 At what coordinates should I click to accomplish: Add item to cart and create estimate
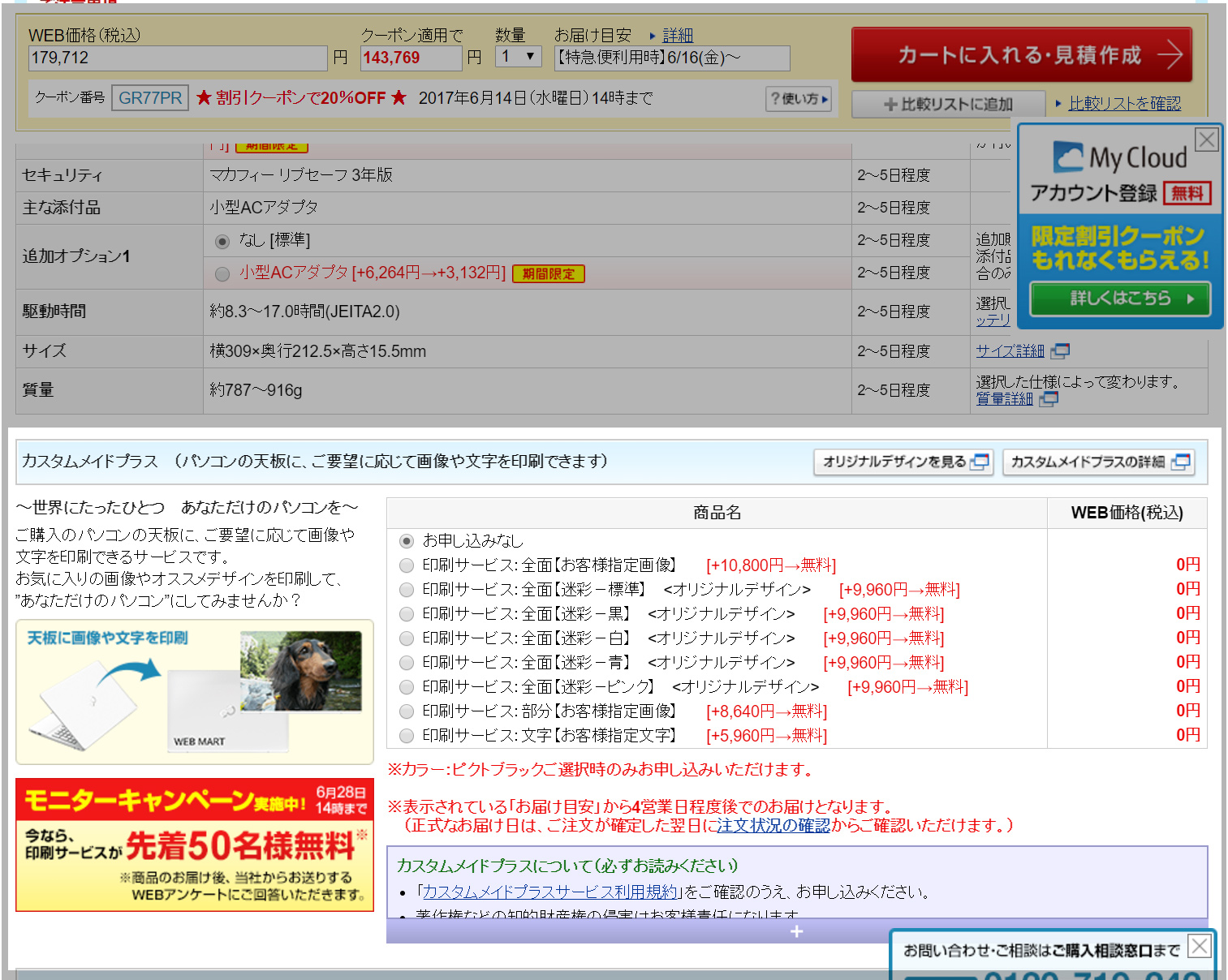tap(1021, 55)
